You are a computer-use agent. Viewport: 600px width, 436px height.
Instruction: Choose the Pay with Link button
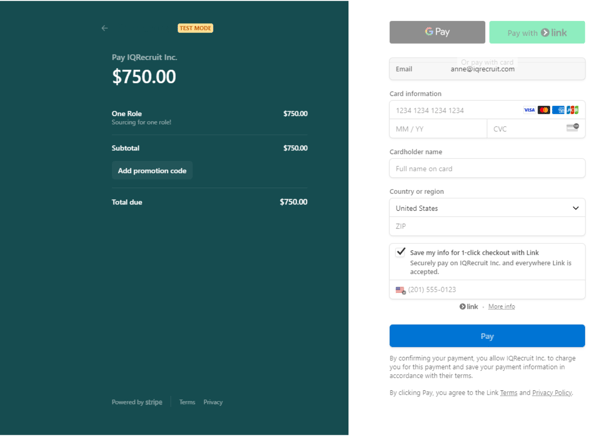coord(537,32)
